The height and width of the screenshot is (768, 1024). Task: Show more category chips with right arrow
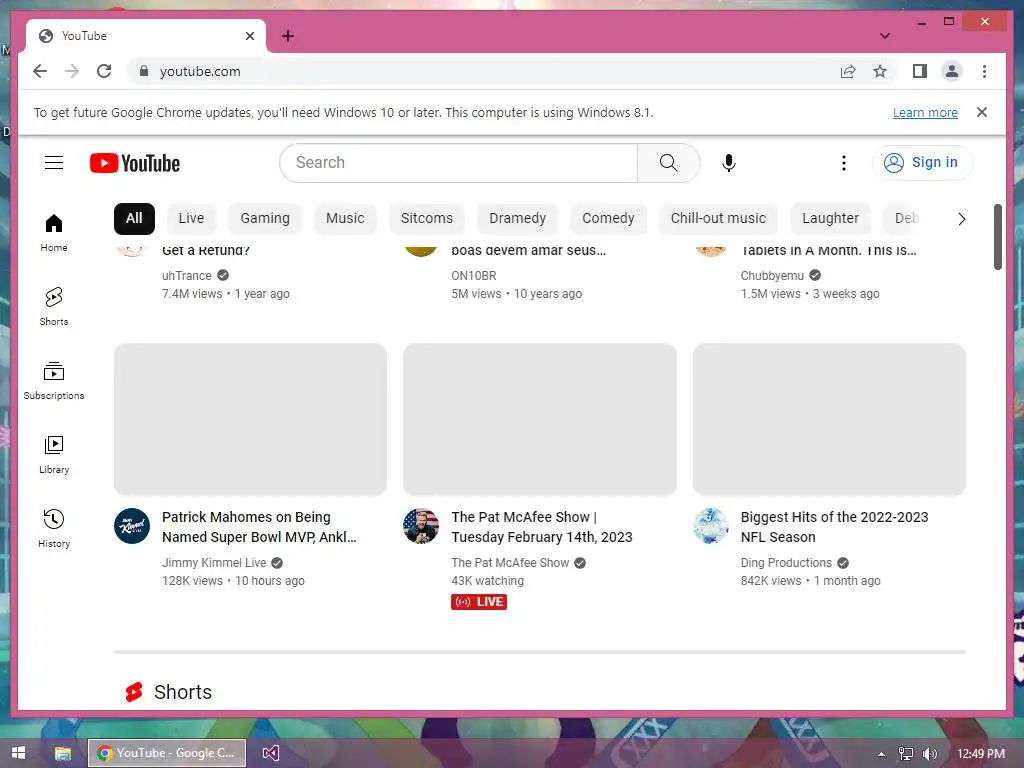961,219
